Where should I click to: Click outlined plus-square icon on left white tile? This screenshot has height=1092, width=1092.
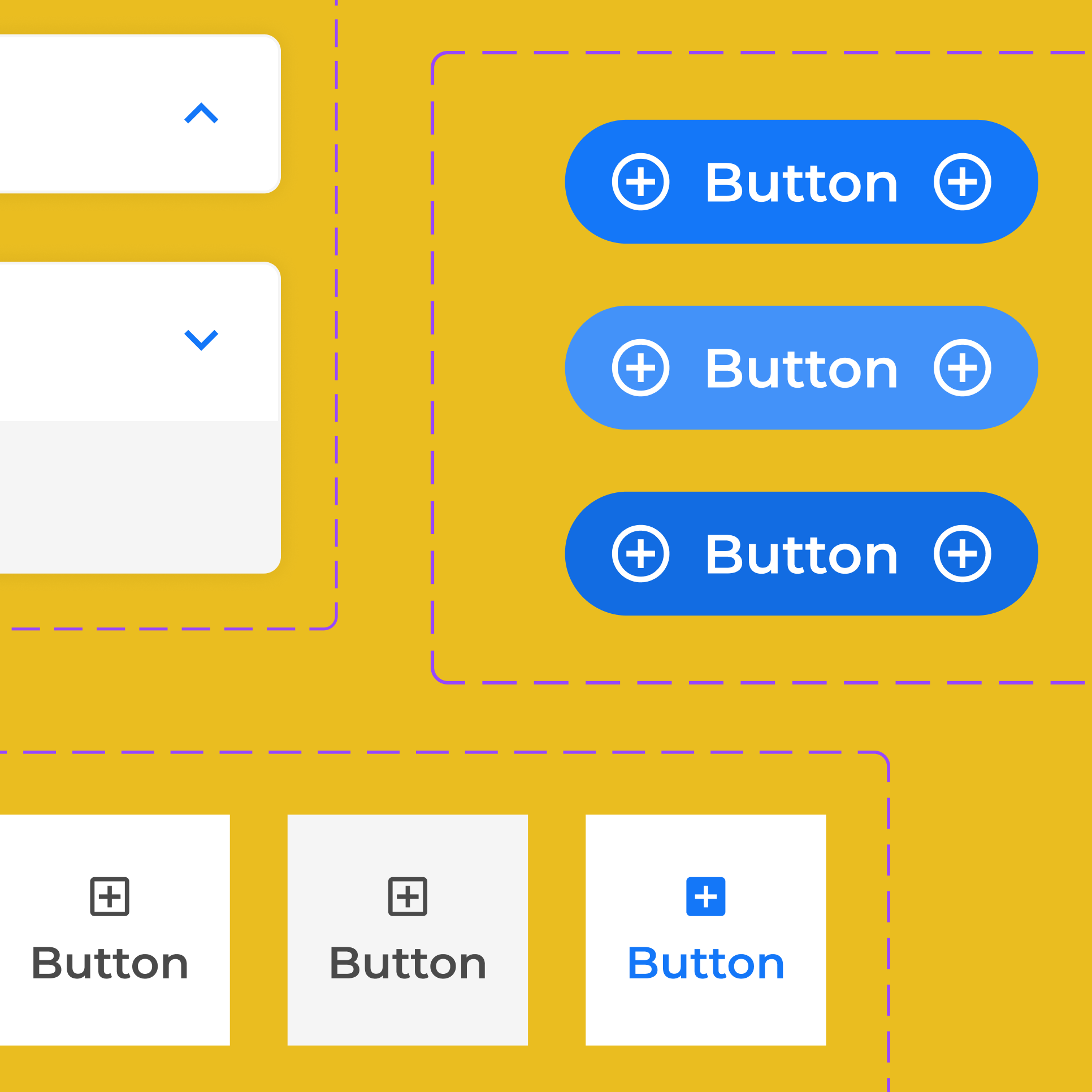pos(110,896)
